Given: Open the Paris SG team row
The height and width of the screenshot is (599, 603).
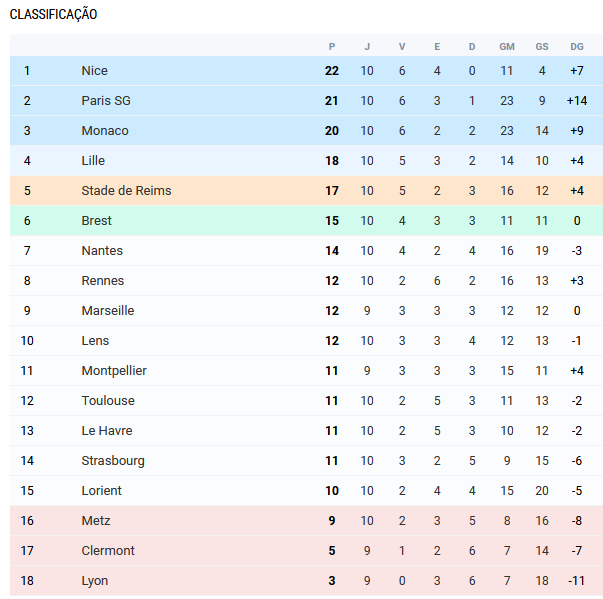Looking at the screenshot, I should (x=106, y=101).
